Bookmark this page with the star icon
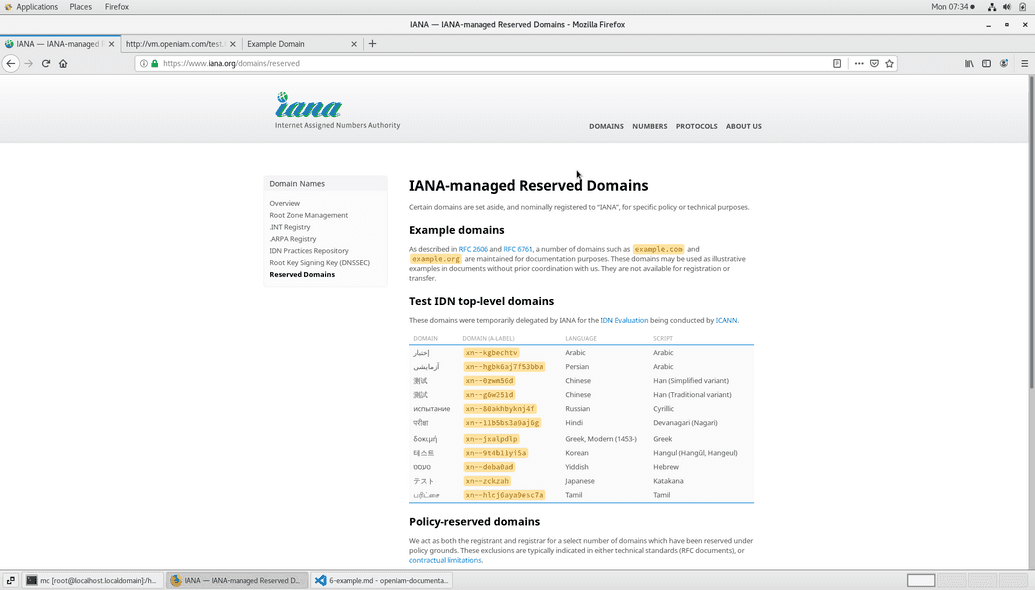This screenshot has height=590, width=1035. click(x=889, y=63)
